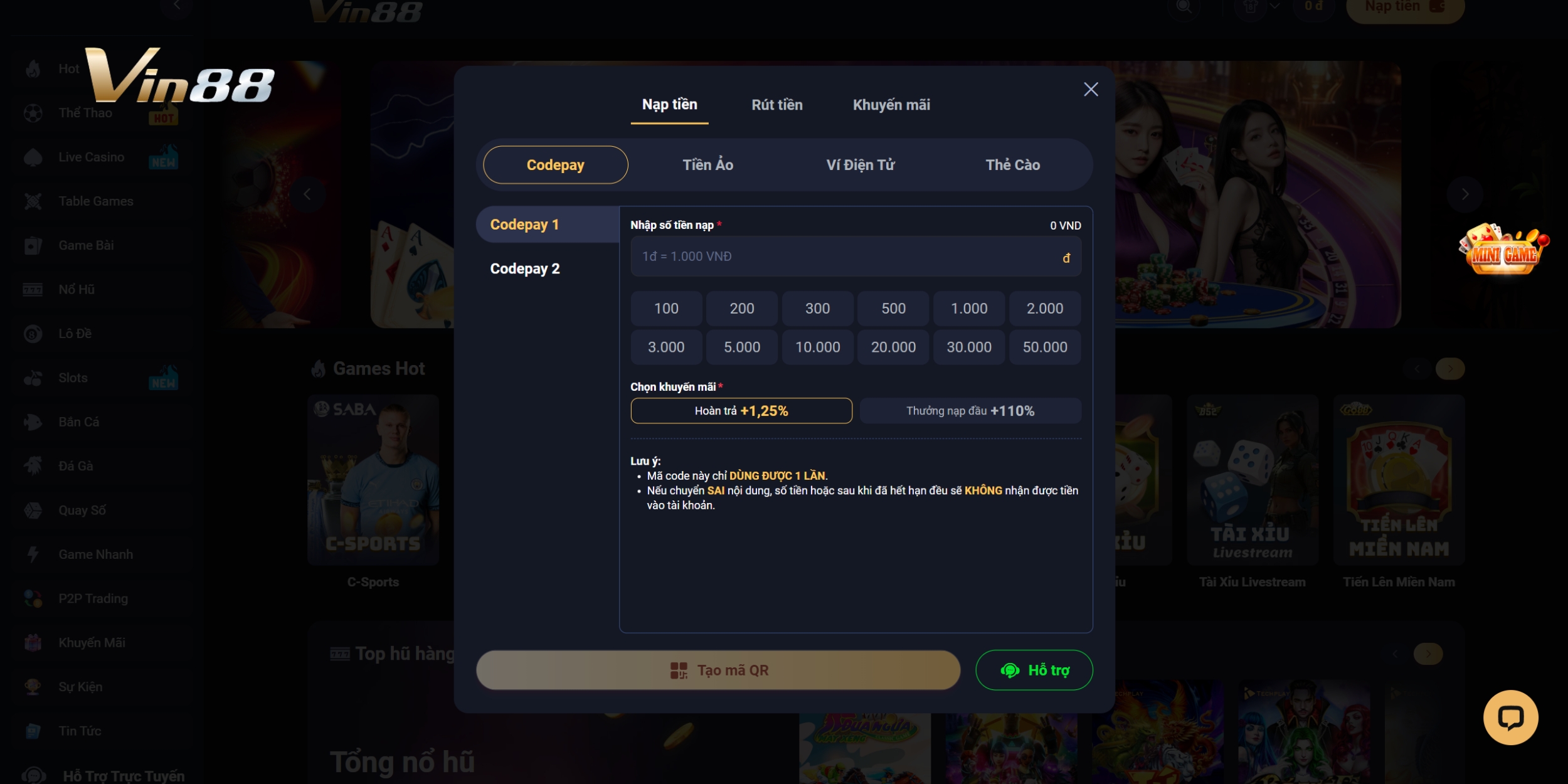Select the Ví Điện Tử payment method
The height and width of the screenshot is (784, 1568).
[861, 165]
